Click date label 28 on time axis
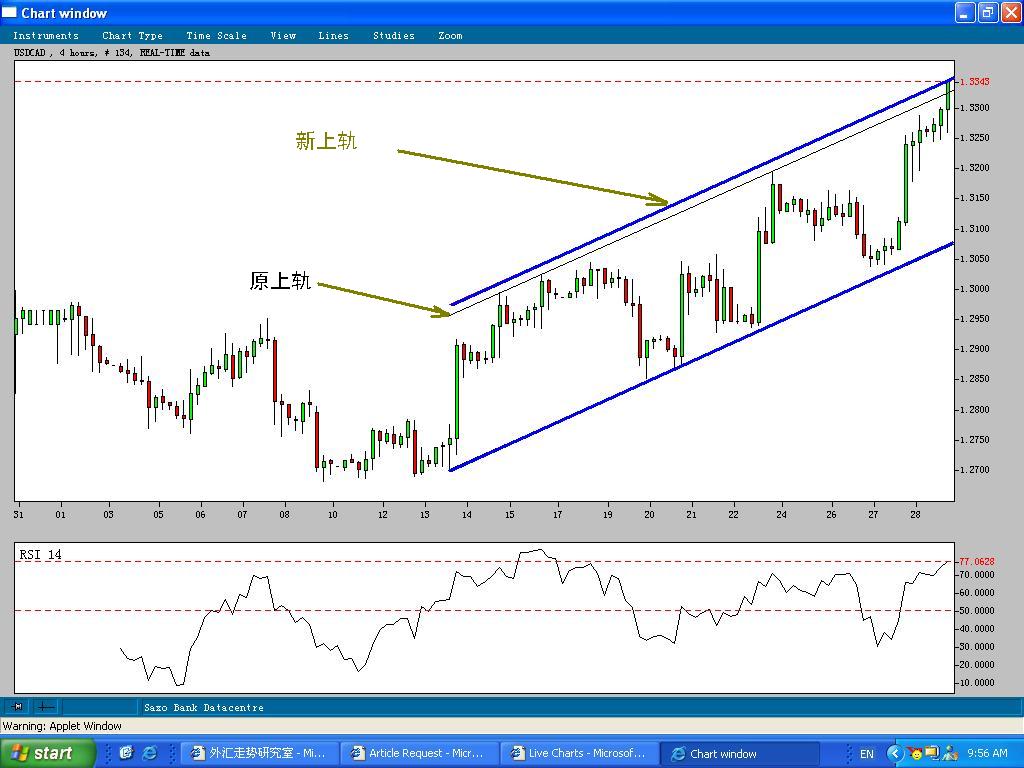 (x=915, y=515)
